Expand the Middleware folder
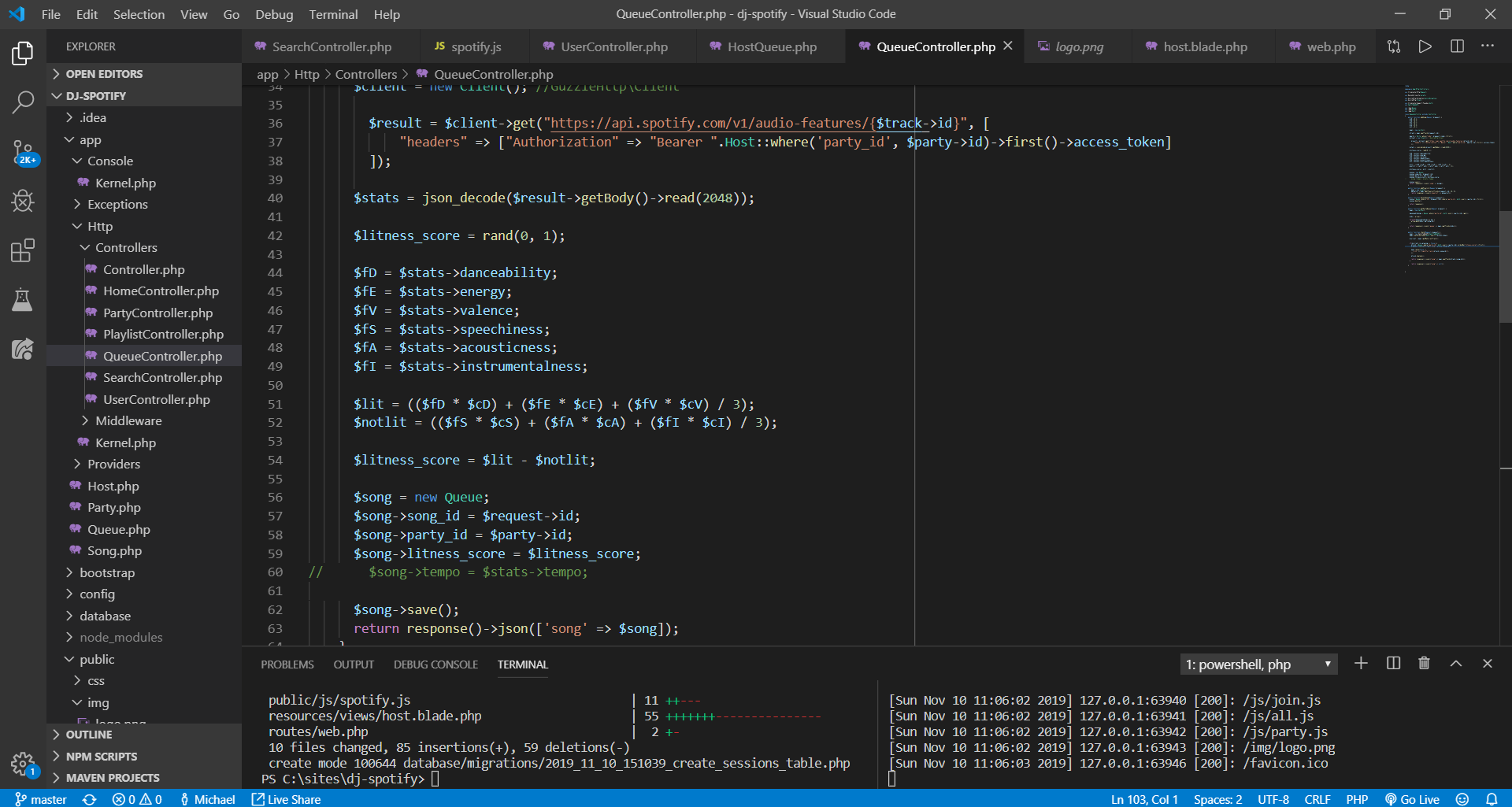The width and height of the screenshot is (1512, 807). tap(128, 421)
